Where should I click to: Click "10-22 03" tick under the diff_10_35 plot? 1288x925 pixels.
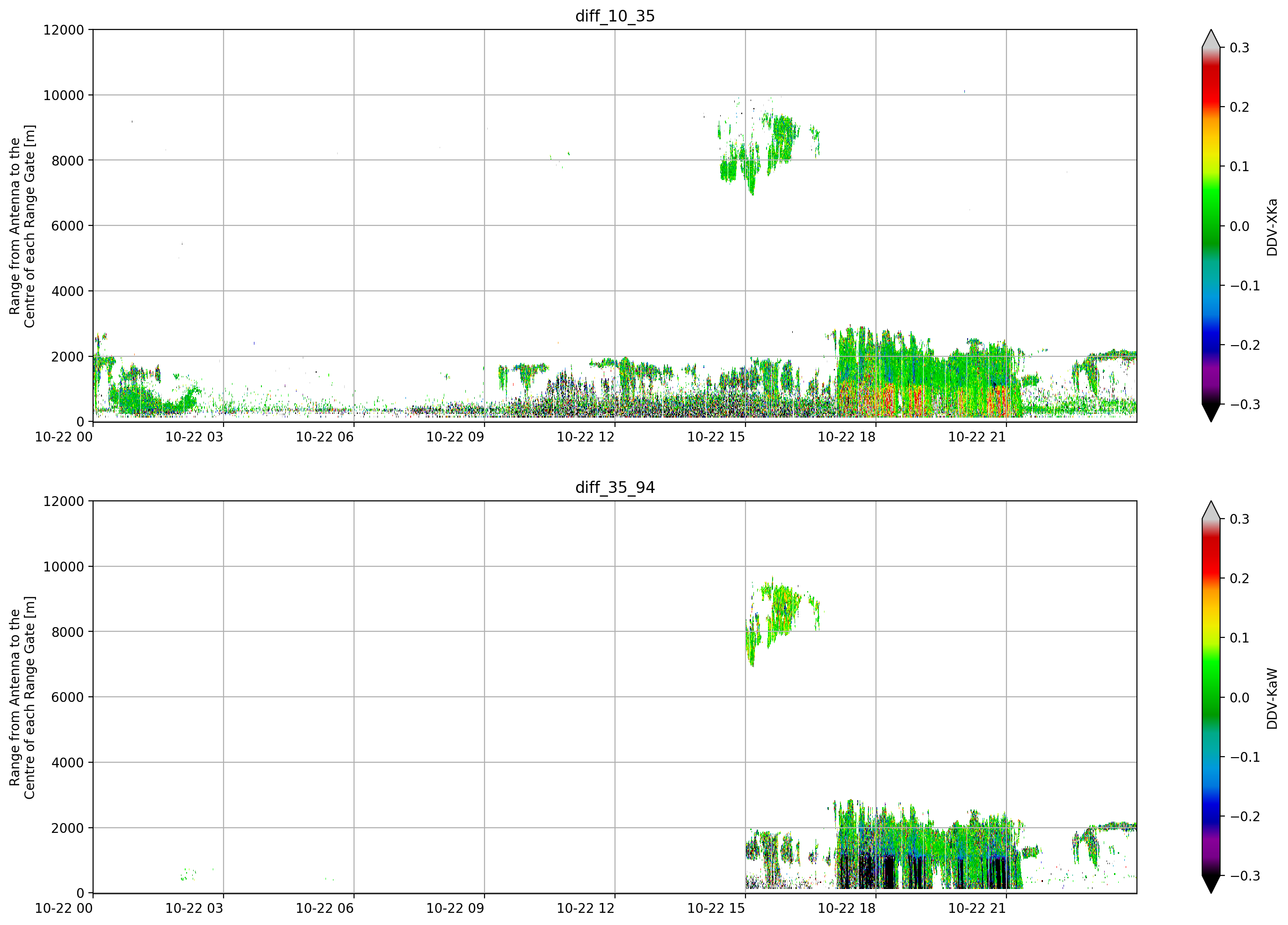[194, 437]
